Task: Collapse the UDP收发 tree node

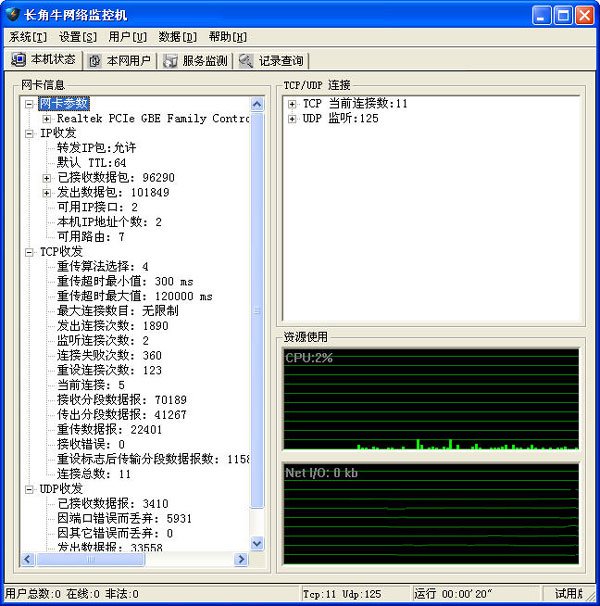Action: 29,490
